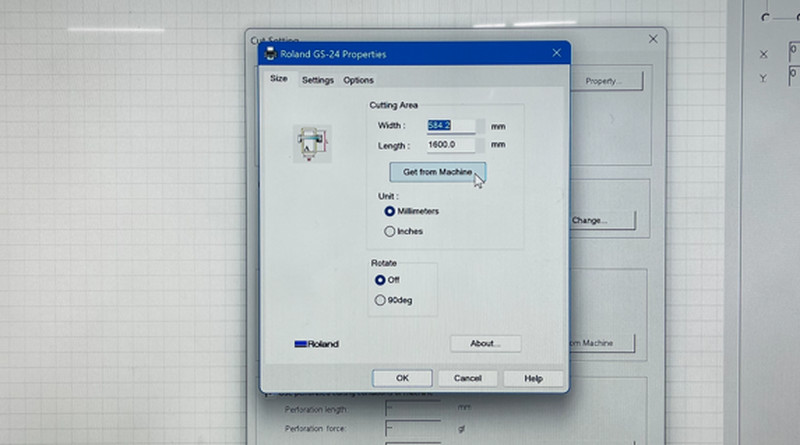Select the Inches unit radio button

coord(390,231)
